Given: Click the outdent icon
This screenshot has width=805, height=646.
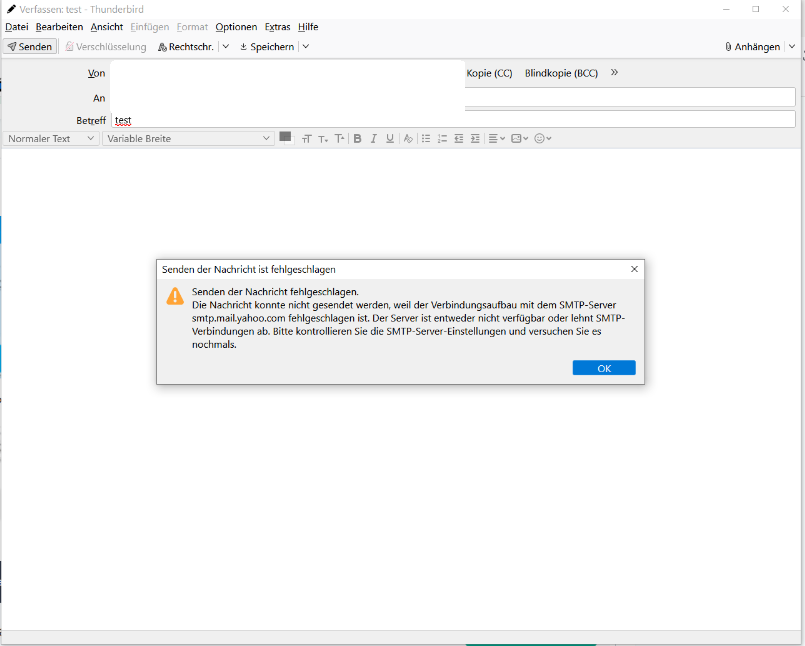Looking at the screenshot, I should pyautogui.click(x=459, y=139).
